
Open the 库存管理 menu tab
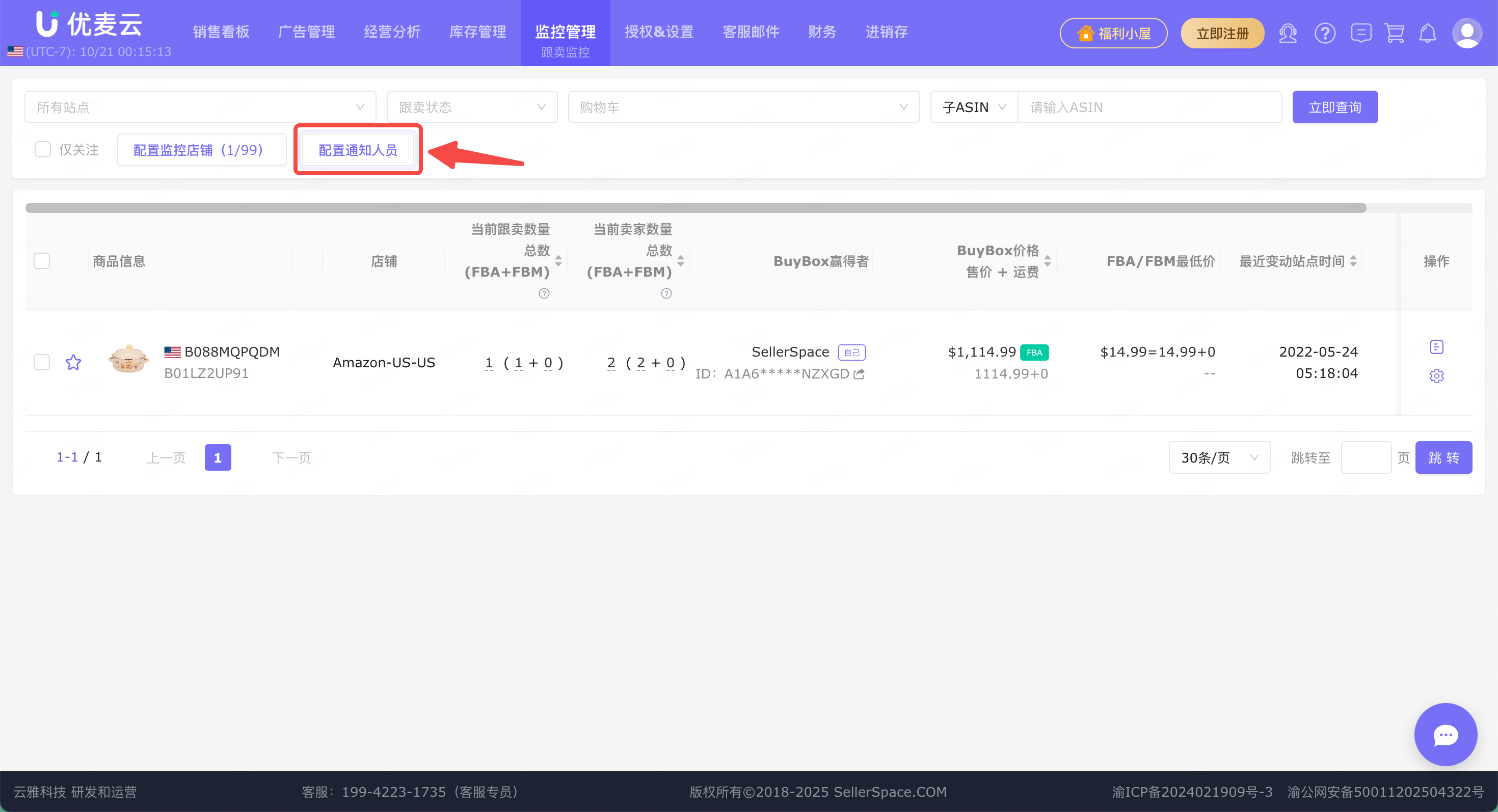pyautogui.click(x=477, y=32)
